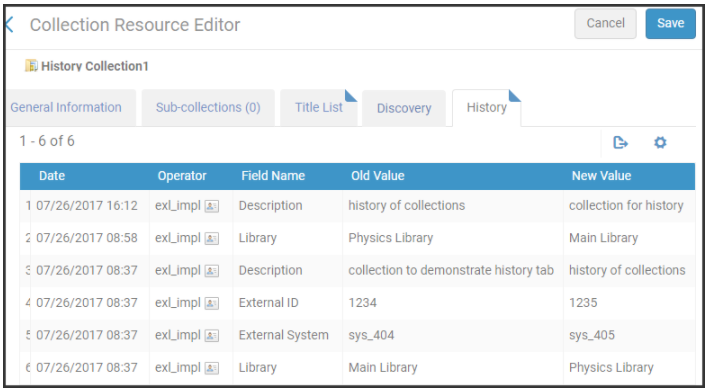Image resolution: width=715 pixels, height=390 pixels.
Task: Click the '1 - 6 of 6' record count
Action: tap(47, 141)
